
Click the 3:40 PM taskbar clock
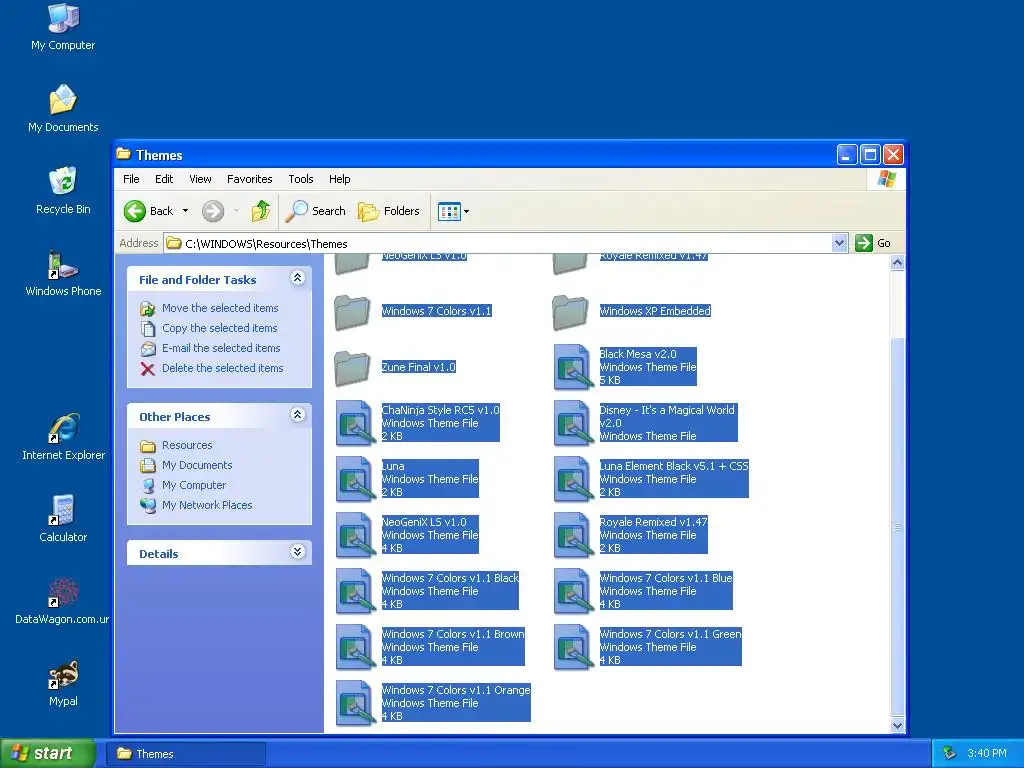[x=987, y=754]
